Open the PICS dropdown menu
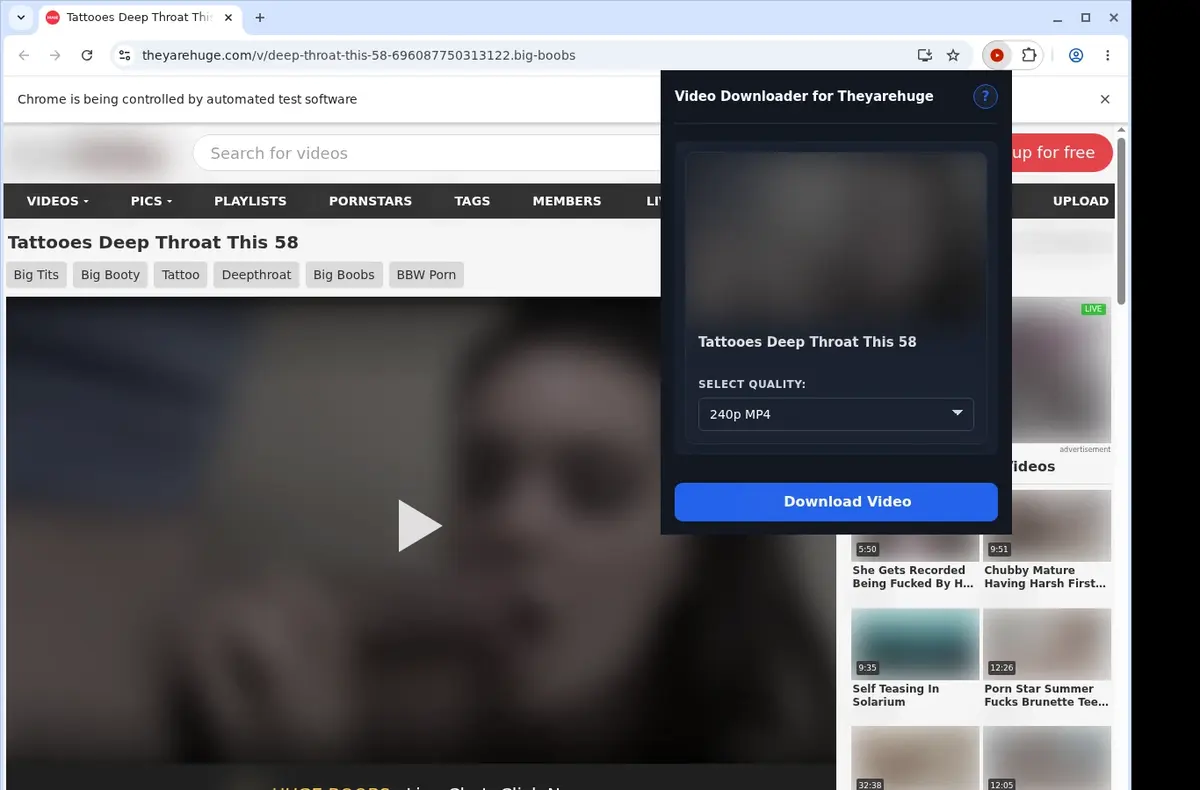The height and width of the screenshot is (790, 1200). click(151, 201)
